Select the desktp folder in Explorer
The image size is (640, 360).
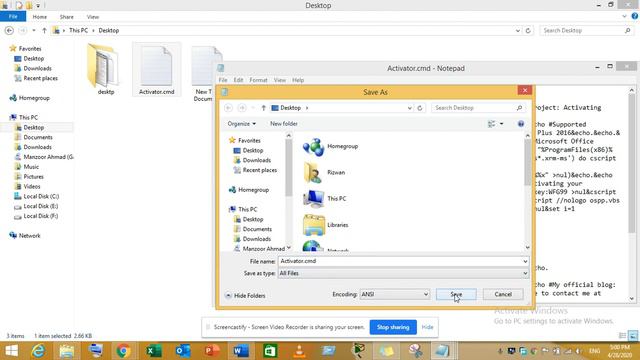click(x=105, y=69)
